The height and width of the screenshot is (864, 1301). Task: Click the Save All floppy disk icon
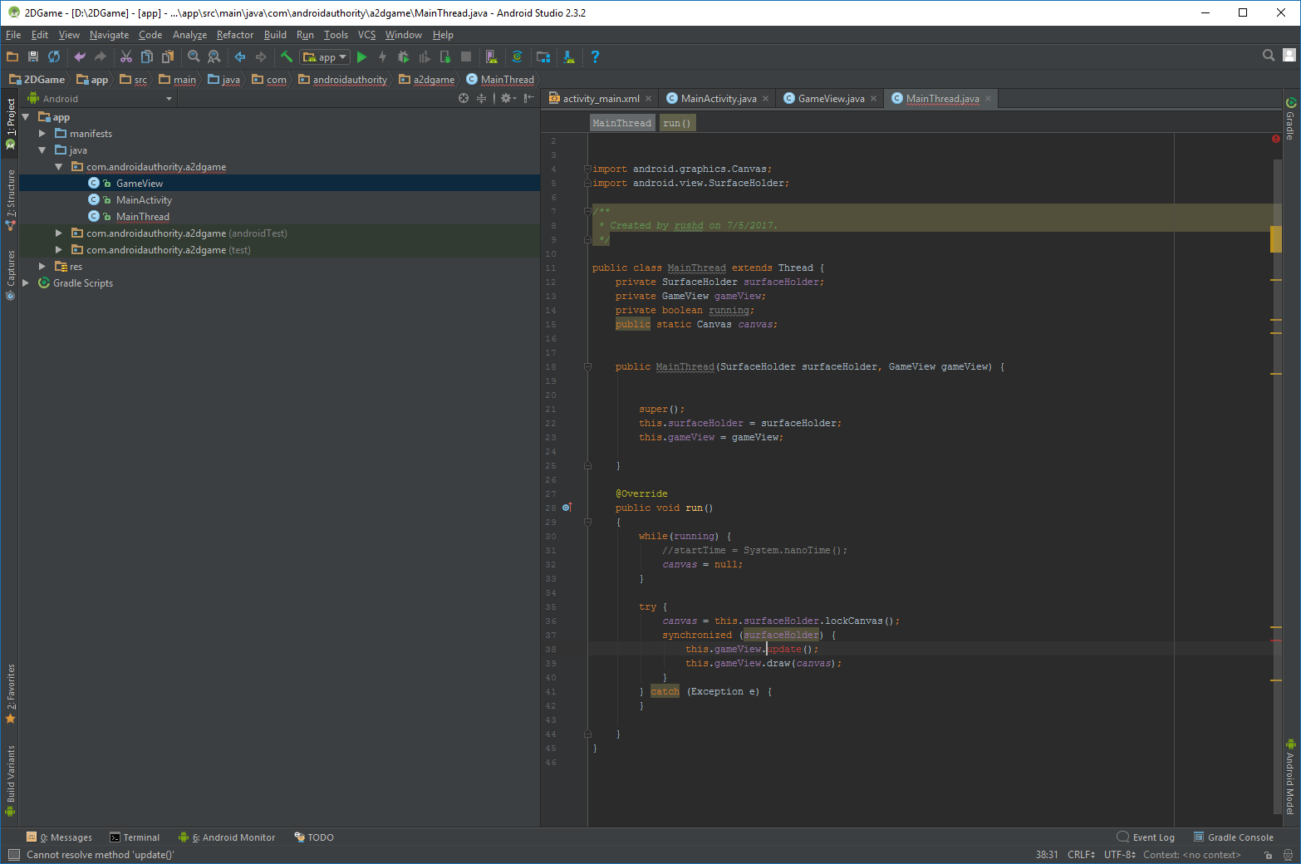tap(33, 57)
